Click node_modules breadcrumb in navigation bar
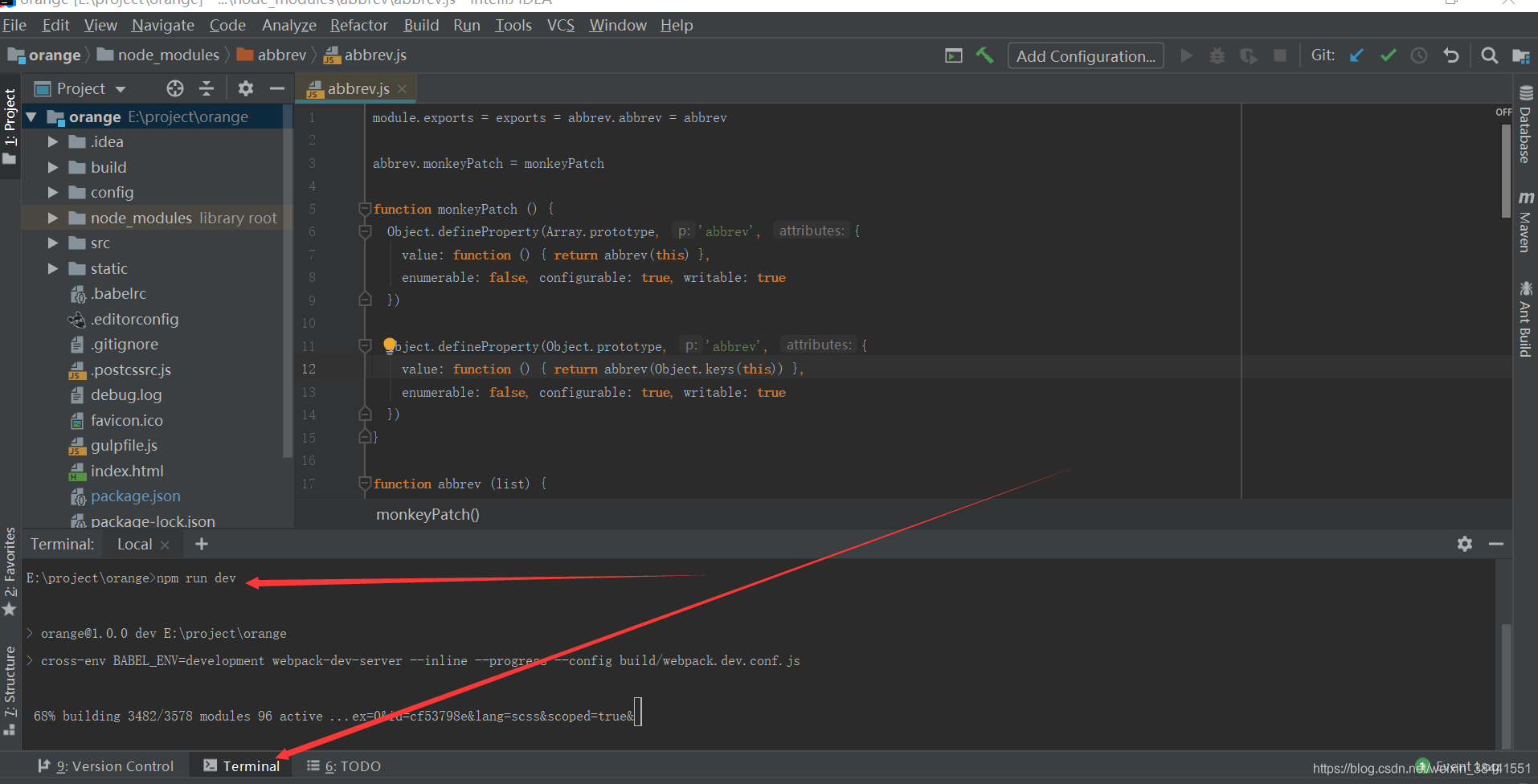The image size is (1538, 784). 158,55
